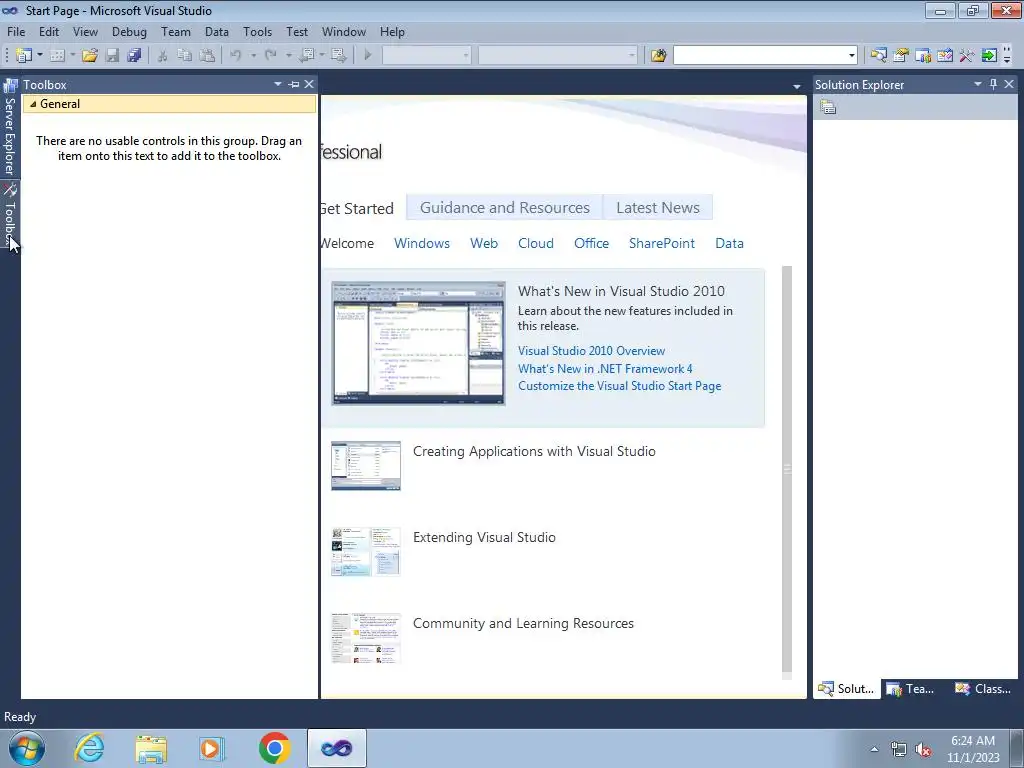1024x768 pixels.
Task: Click the muted volume tray icon
Action: [x=923, y=750]
